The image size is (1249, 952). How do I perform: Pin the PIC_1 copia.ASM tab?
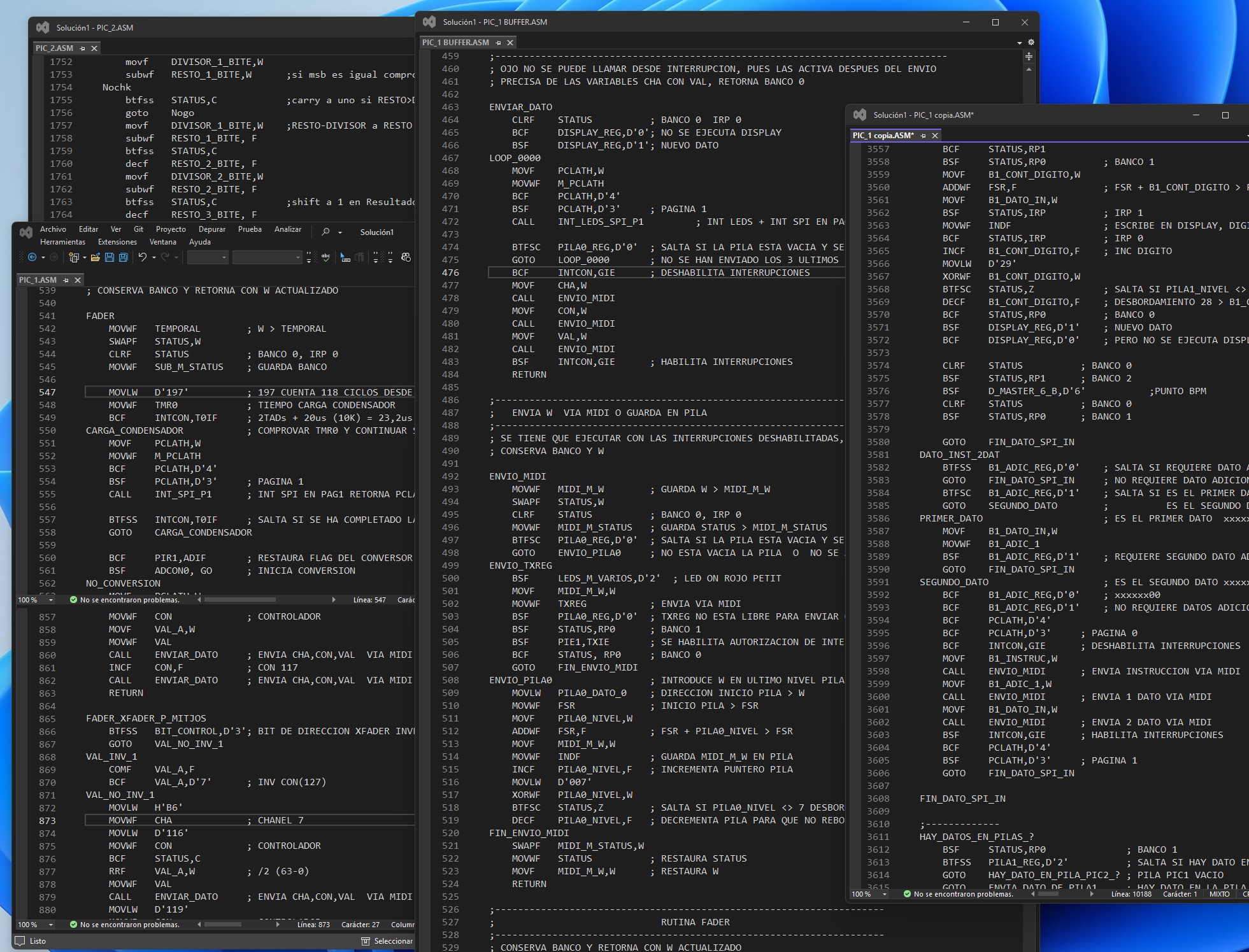(923, 136)
